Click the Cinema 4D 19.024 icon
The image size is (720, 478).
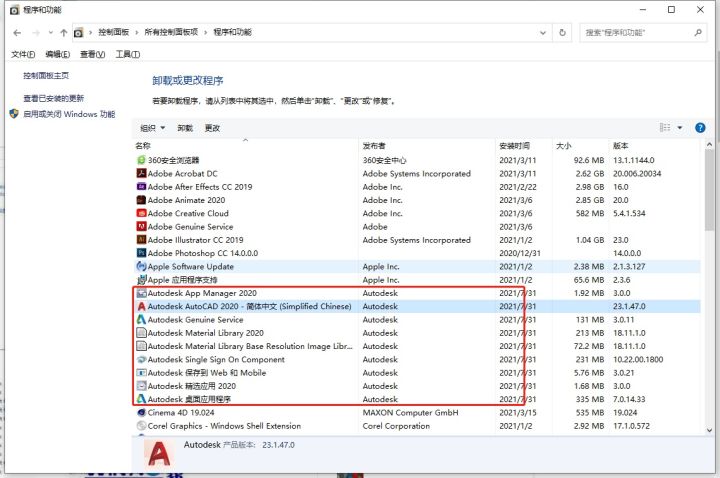[x=141, y=413]
